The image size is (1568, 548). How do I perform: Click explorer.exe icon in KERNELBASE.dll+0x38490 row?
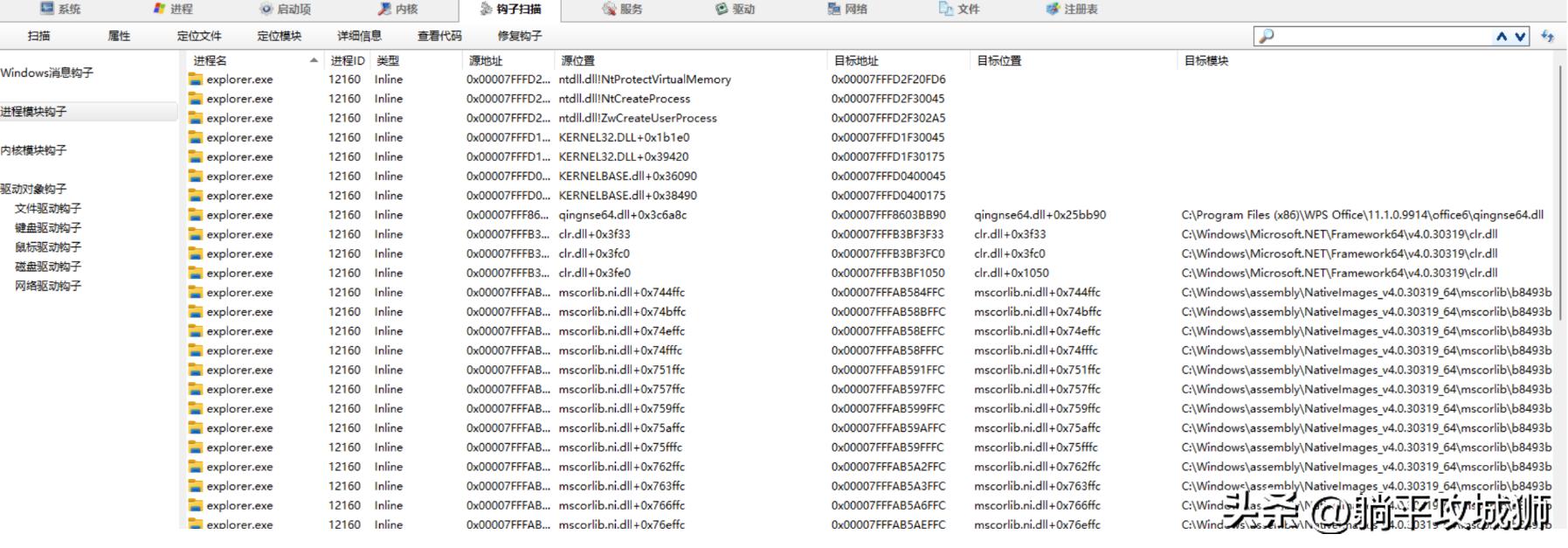tap(196, 196)
